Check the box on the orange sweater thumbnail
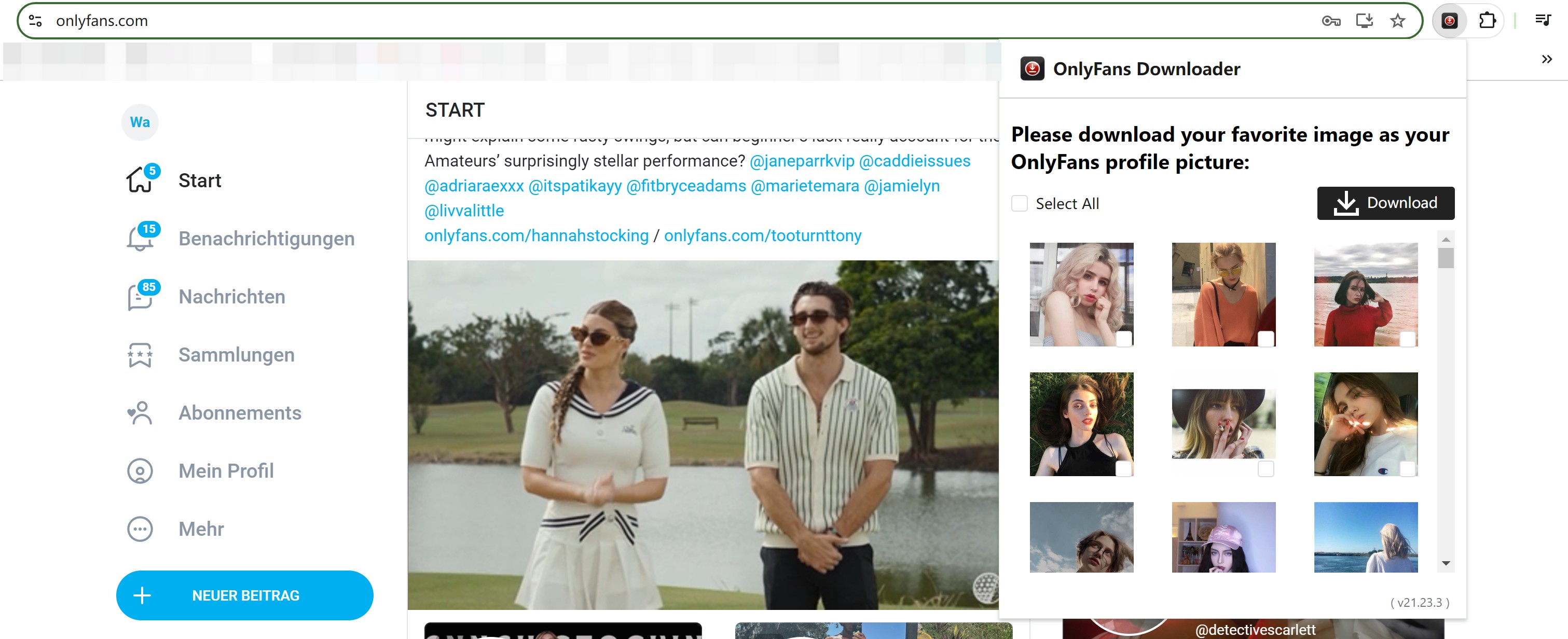 pos(1266,339)
